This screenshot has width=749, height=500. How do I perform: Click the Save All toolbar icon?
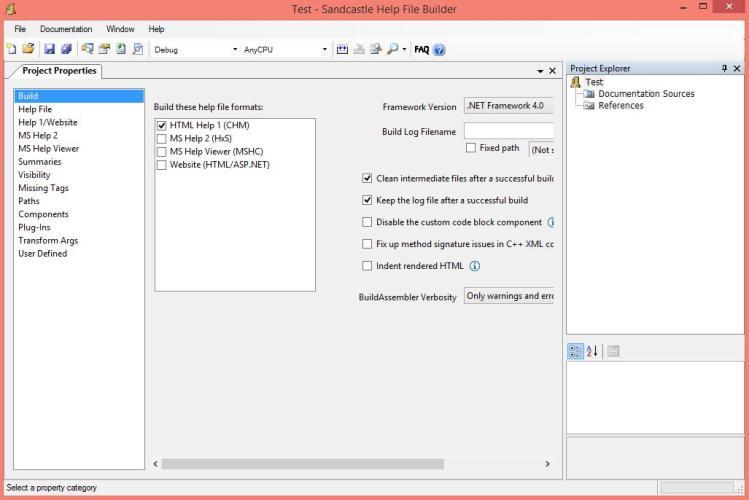[65, 49]
